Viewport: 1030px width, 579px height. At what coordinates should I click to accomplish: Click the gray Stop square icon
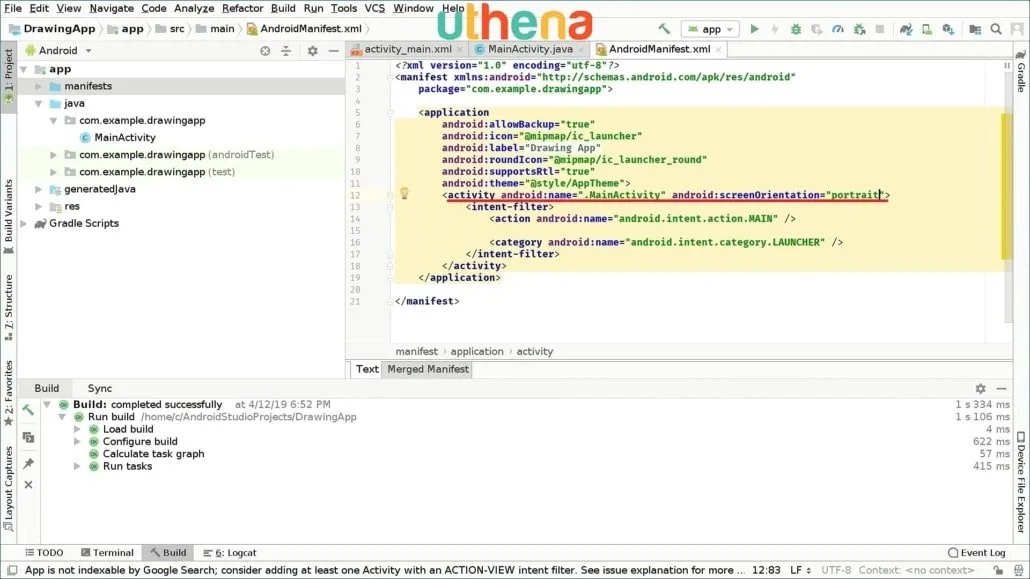point(880,29)
